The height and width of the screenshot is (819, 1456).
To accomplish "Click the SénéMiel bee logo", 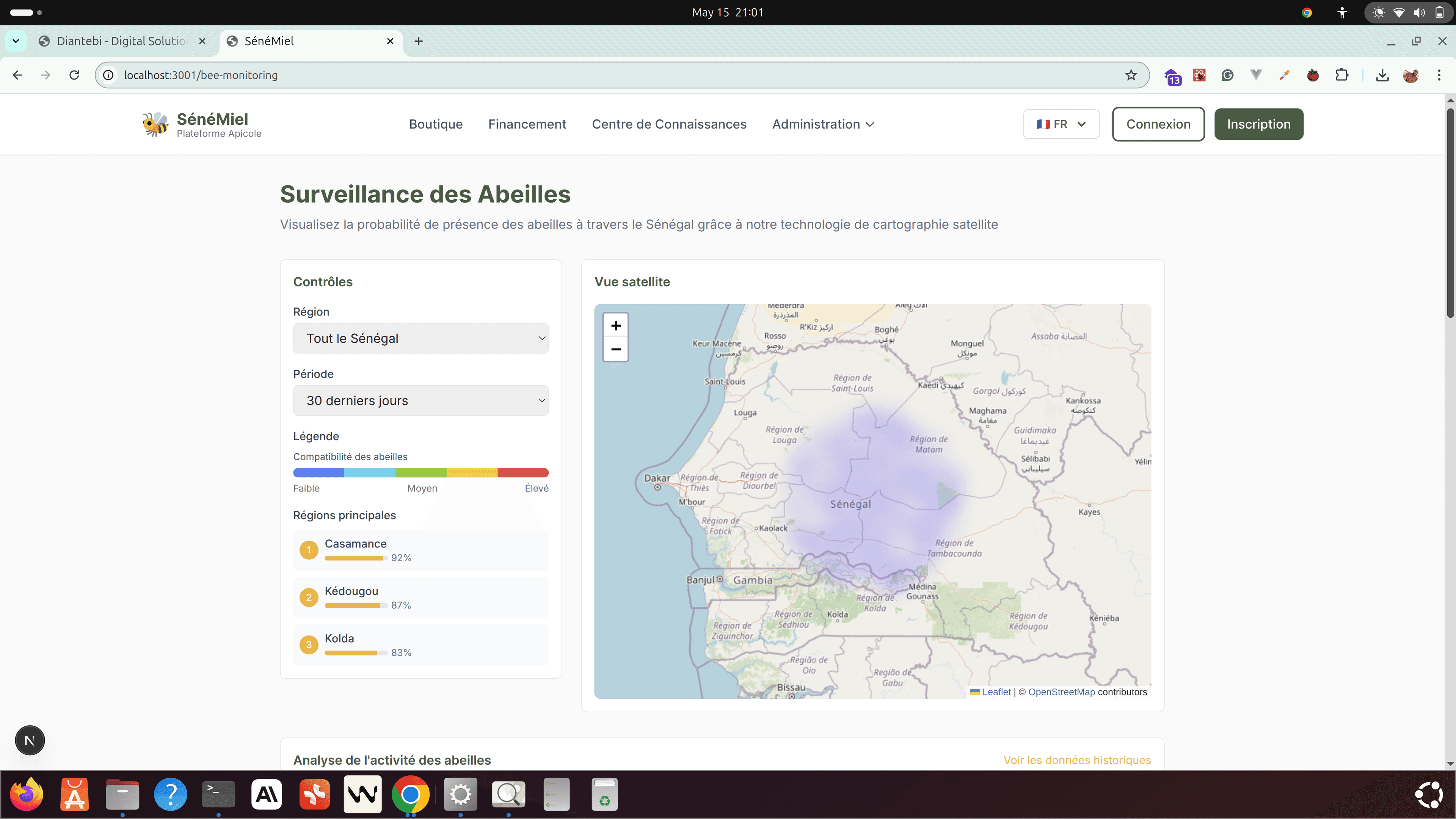I will click(155, 124).
